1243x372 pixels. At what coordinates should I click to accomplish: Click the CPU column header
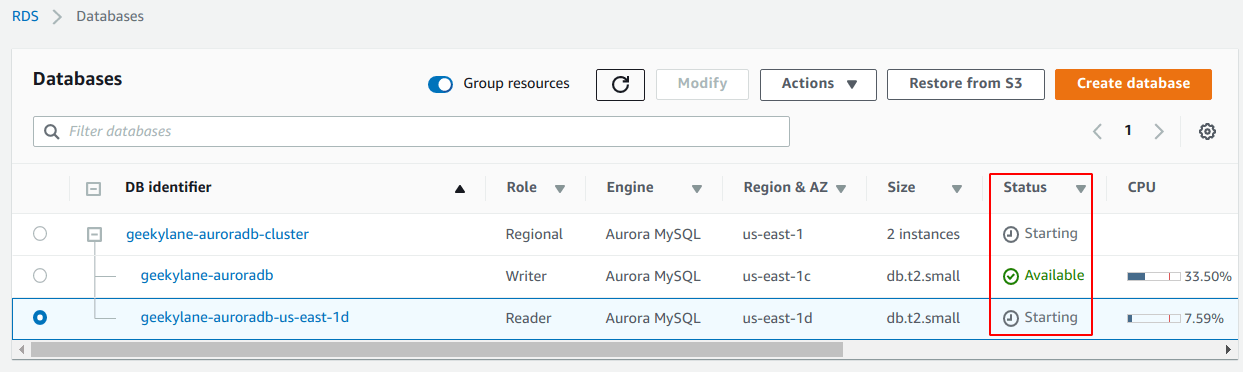click(x=1141, y=187)
